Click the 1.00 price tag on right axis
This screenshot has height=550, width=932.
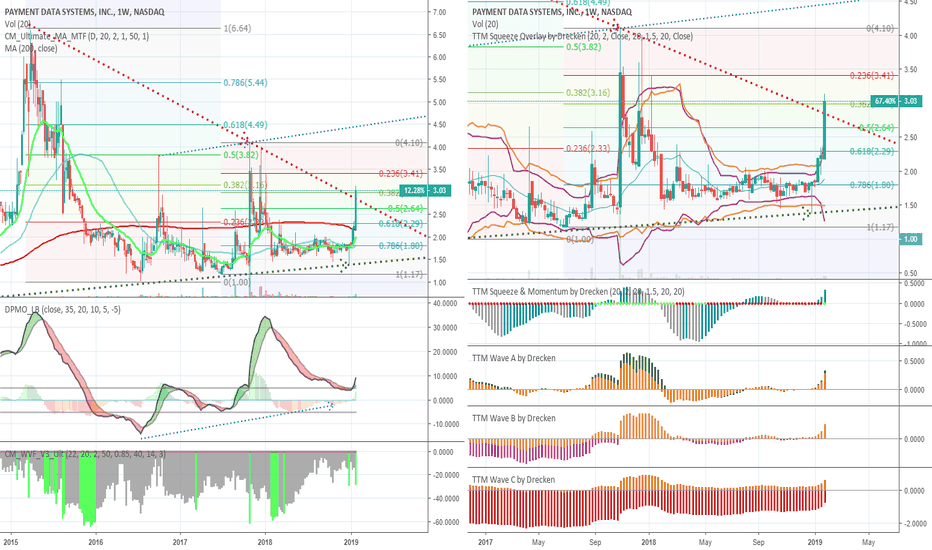point(911,239)
